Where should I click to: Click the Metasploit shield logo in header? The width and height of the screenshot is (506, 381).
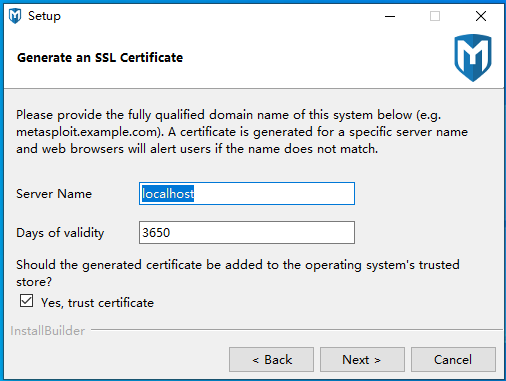click(x=473, y=58)
